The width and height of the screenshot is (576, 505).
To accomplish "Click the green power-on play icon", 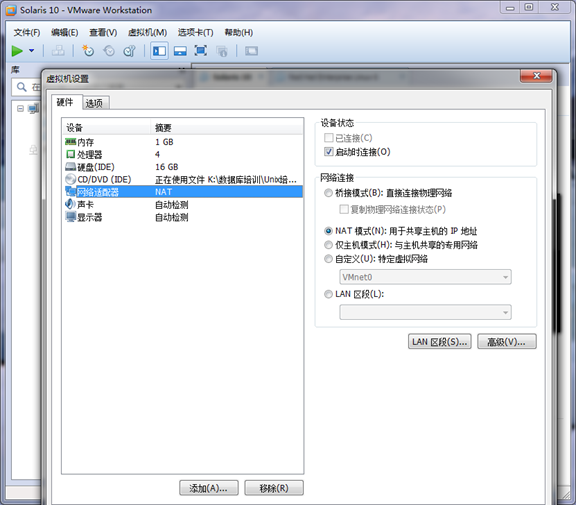I will pyautogui.click(x=17, y=51).
